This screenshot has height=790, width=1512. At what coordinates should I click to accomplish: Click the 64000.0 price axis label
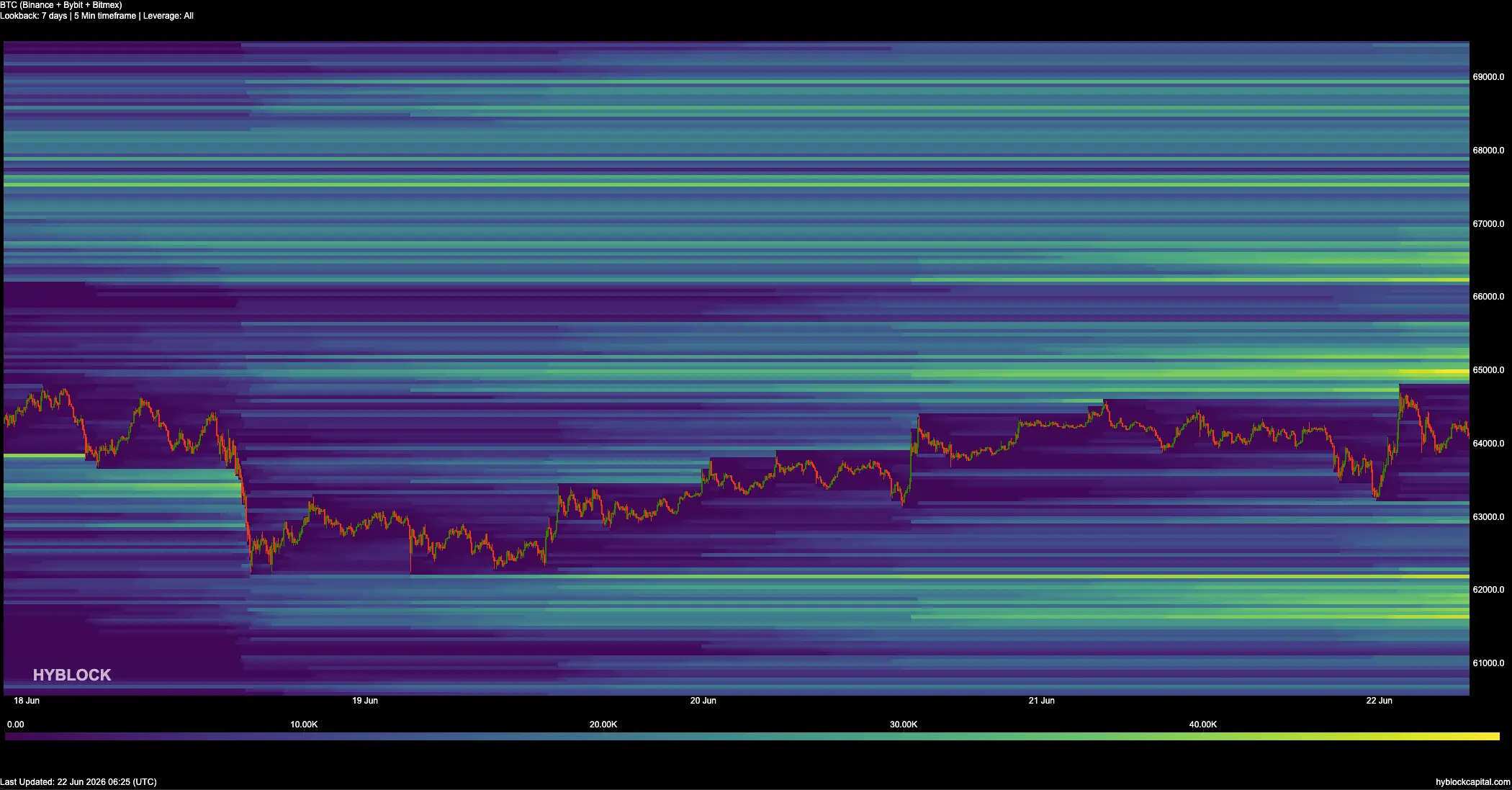(x=1488, y=444)
